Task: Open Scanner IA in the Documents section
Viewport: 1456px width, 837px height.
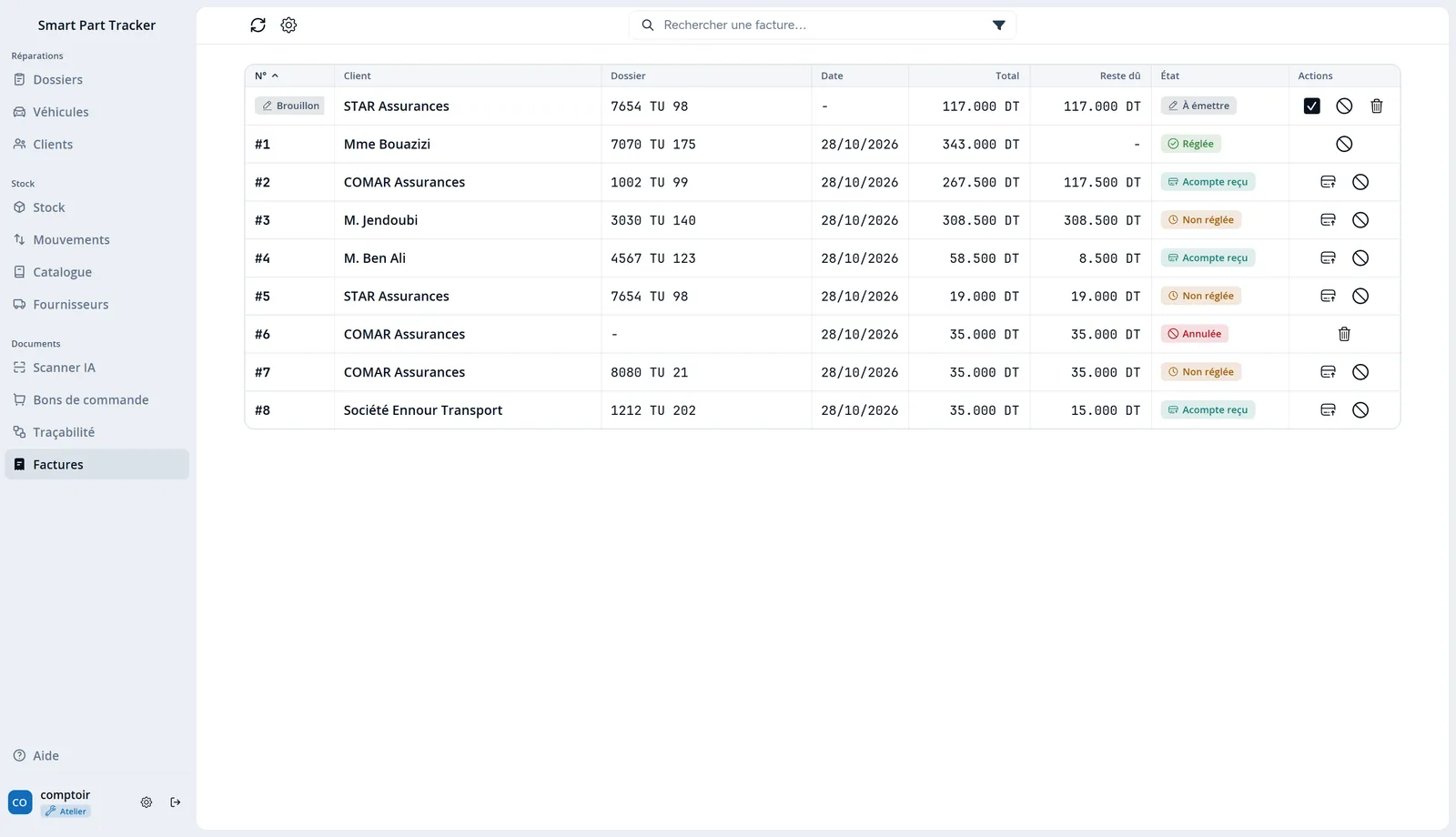Action: 97,368
